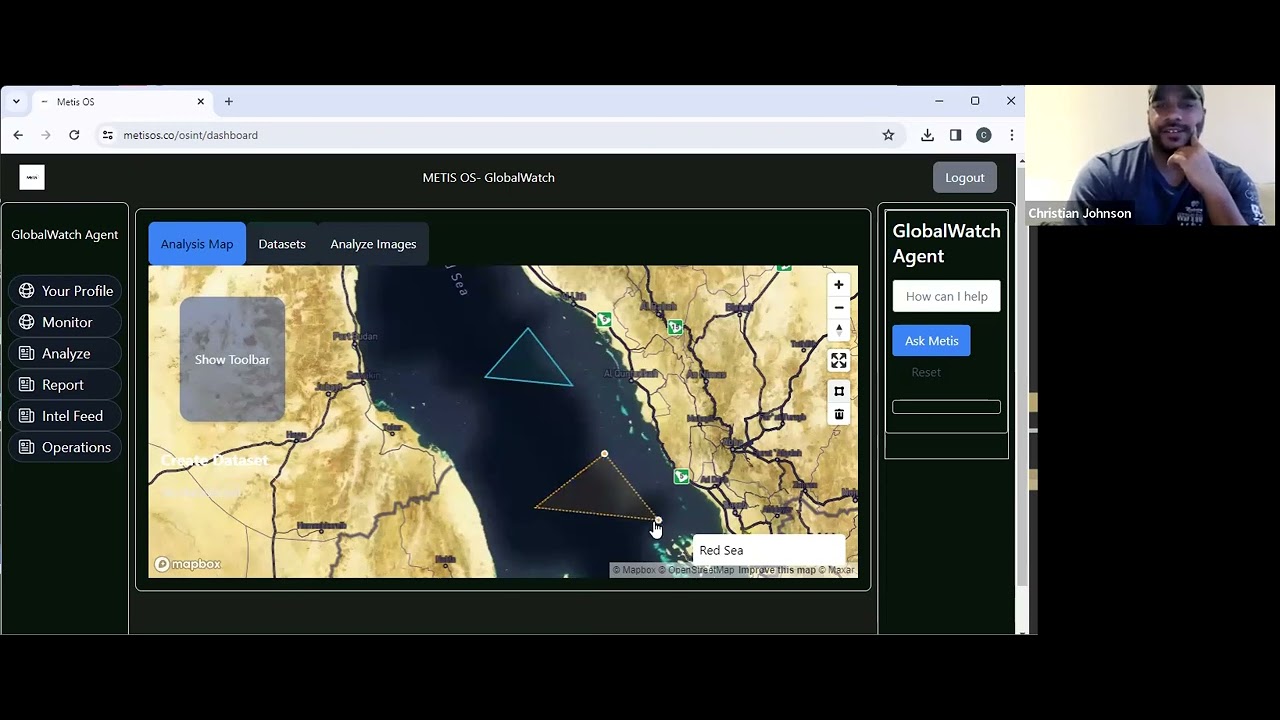Image resolution: width=1280 pixels, height=720 pixels.
Task: Zoom out on the map
Action: 839,307
